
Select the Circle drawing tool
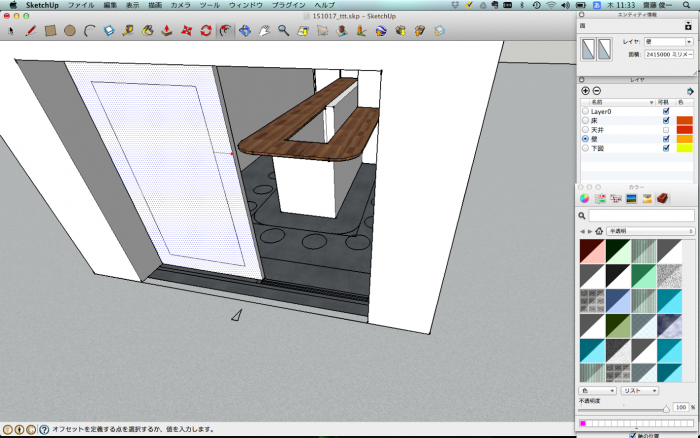(x=70, y=31)
